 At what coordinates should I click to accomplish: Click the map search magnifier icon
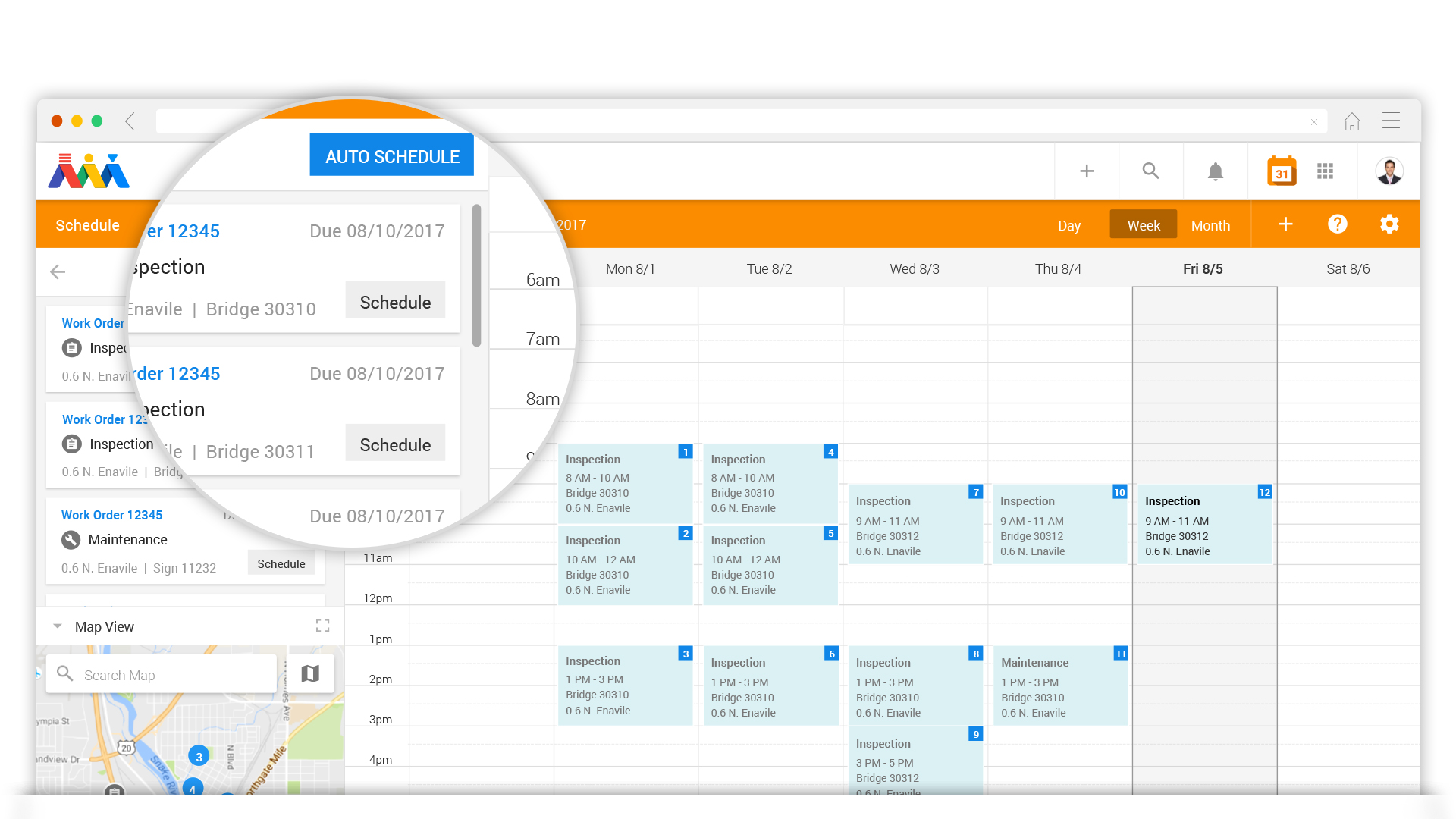[x=65, y=673]
